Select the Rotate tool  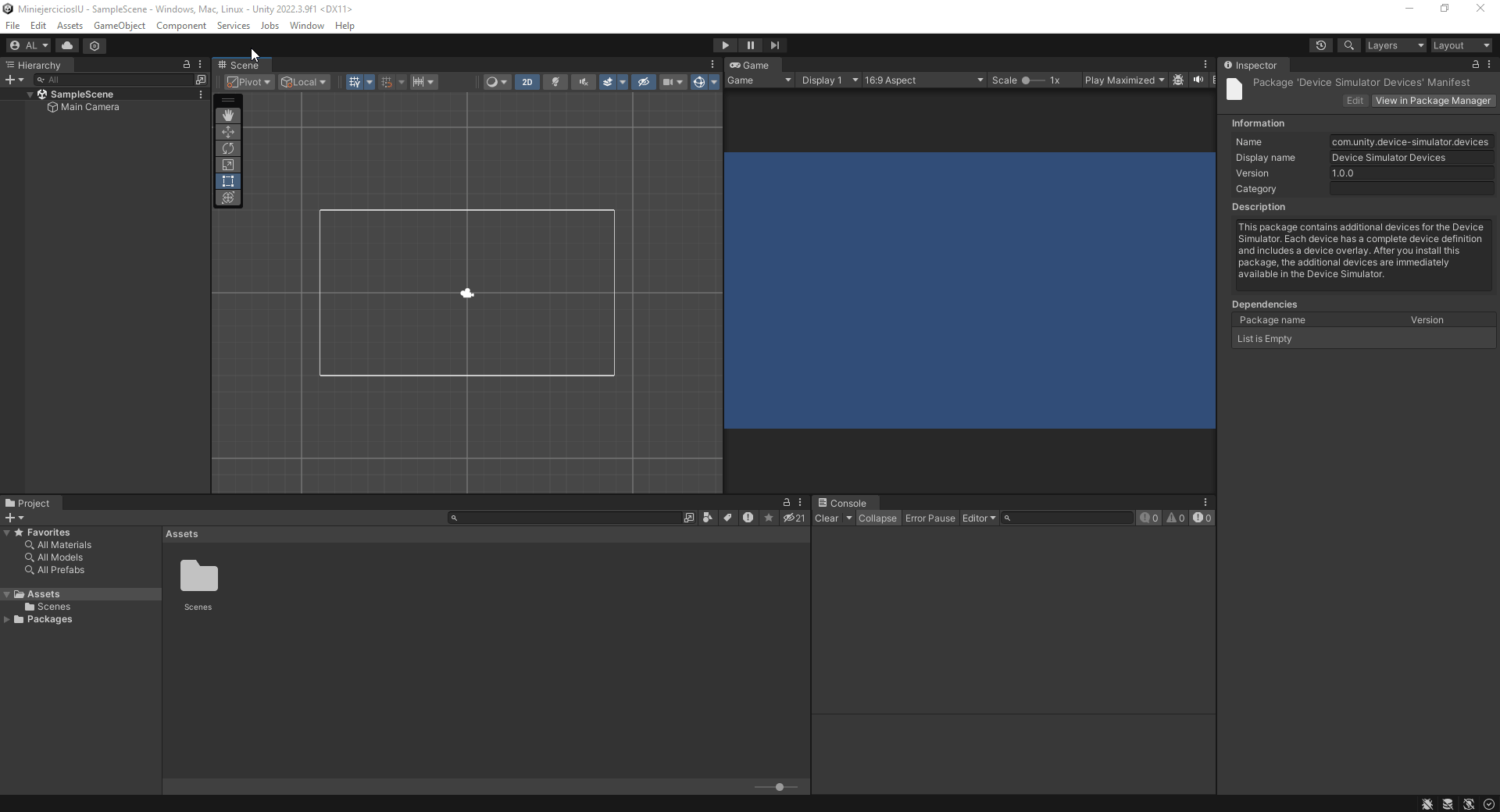coord(228,148)
